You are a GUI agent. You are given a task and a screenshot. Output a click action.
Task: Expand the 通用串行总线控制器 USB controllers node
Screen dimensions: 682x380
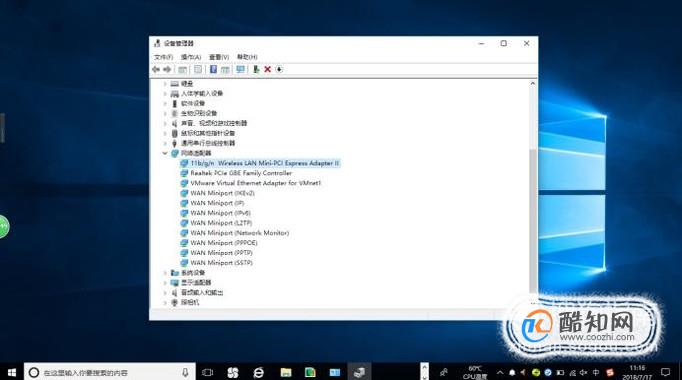165,143
